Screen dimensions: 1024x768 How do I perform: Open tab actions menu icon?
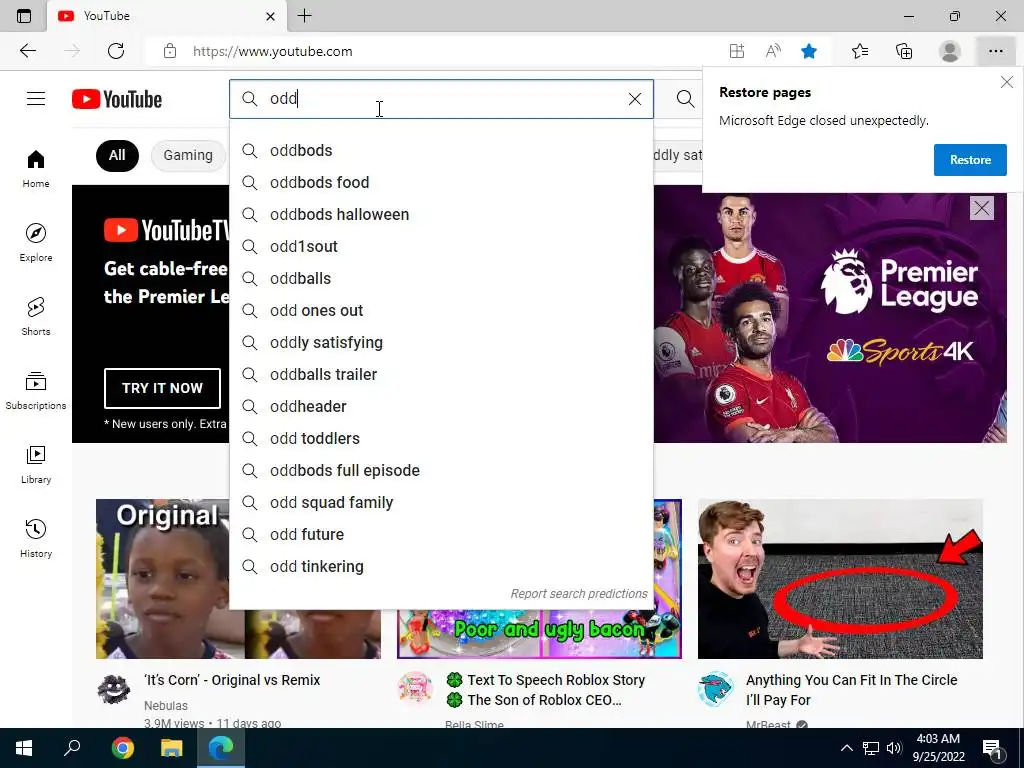[24, 16]
